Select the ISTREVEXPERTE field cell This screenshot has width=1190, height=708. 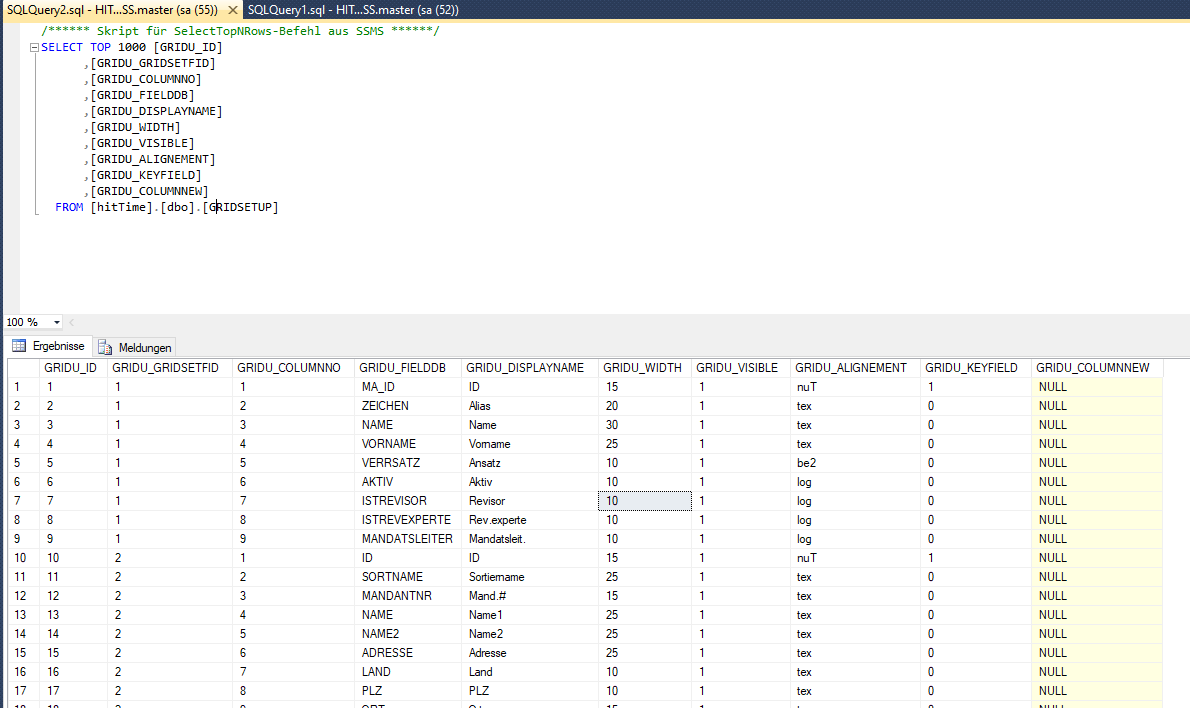(406, 520)
